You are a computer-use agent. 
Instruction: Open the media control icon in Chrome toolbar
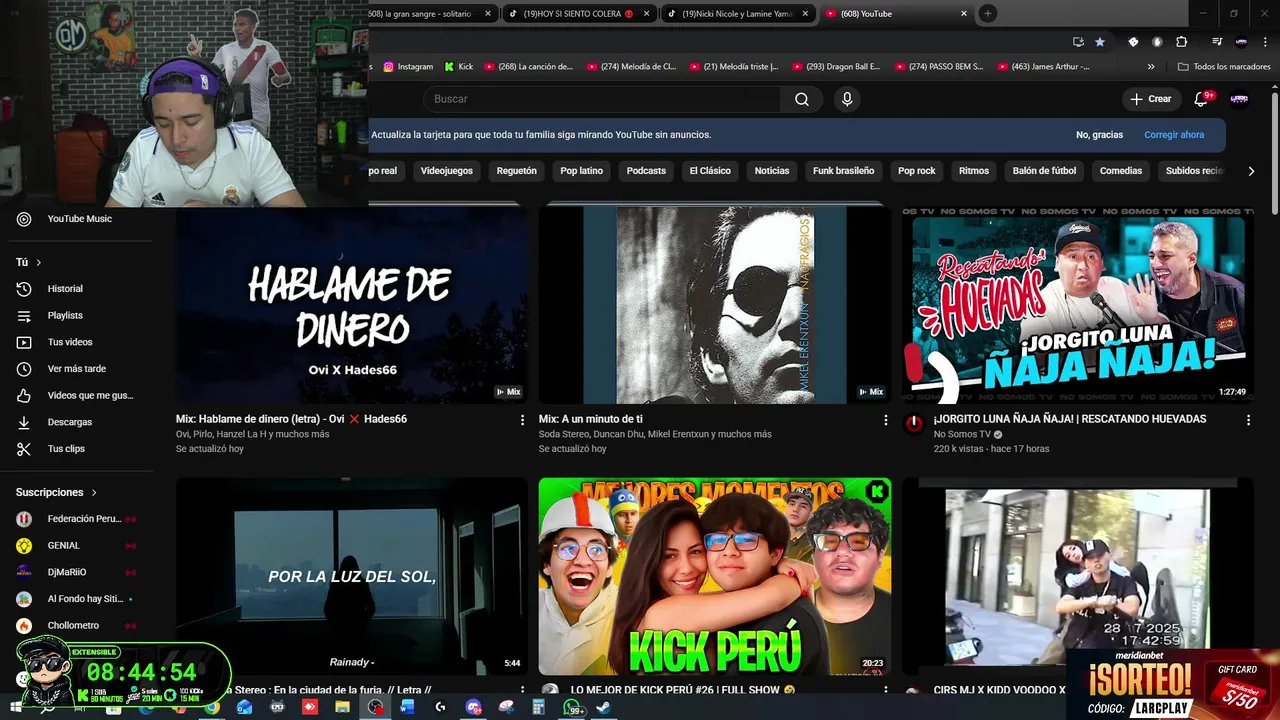(1217, 42)
